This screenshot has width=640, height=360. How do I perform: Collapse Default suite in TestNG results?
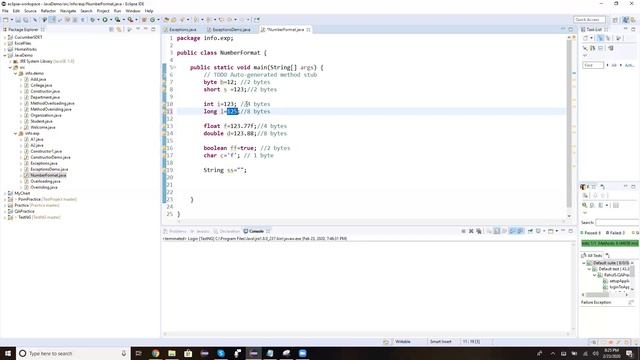(x=584, y=263)
